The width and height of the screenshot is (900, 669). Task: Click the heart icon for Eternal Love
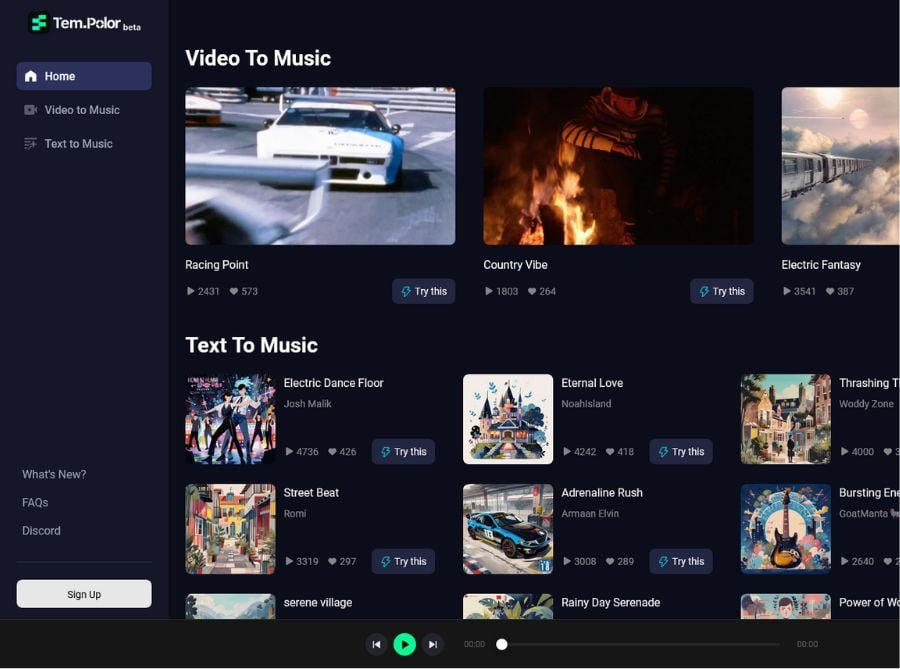(x=610, y=452)
